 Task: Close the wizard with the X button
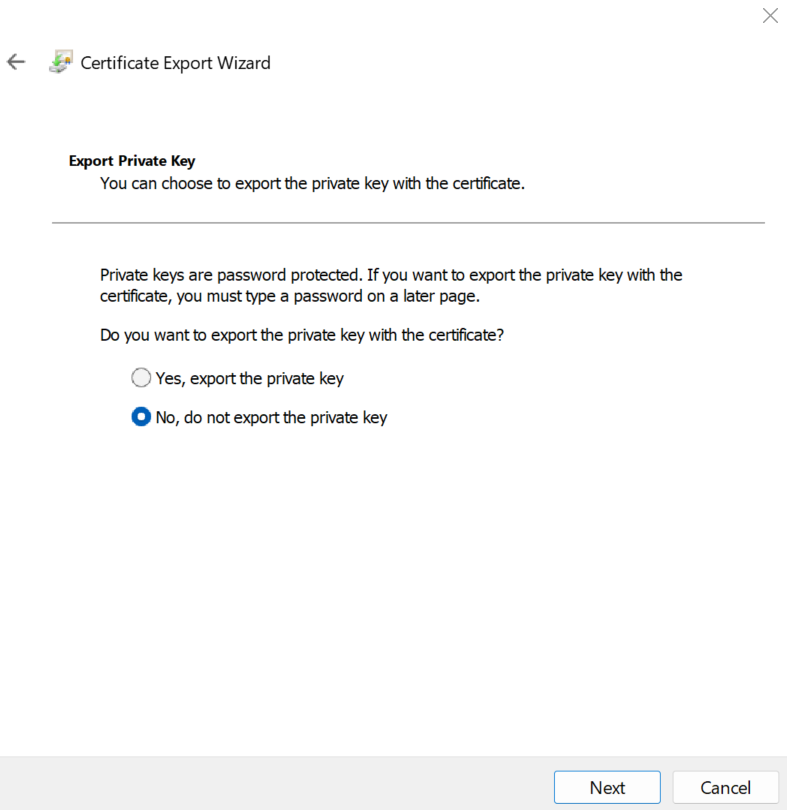point(770,15)
